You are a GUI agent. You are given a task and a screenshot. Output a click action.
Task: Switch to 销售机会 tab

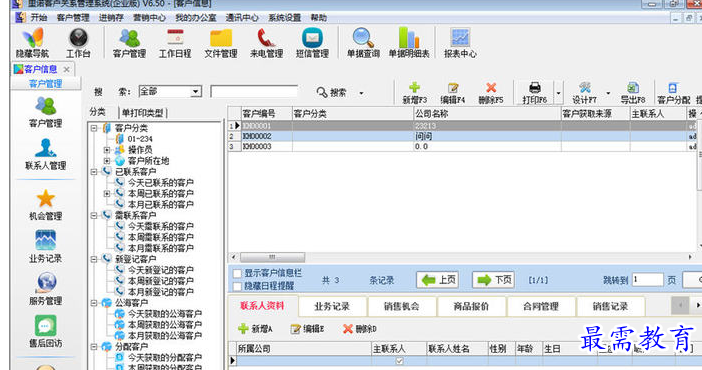point(402,306)
